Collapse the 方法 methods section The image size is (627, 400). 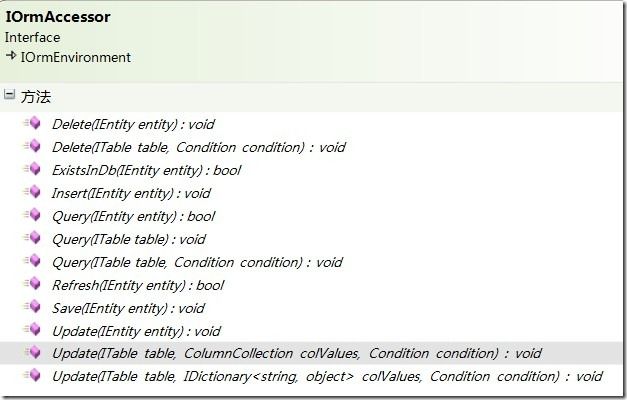[x=10, y=95]
